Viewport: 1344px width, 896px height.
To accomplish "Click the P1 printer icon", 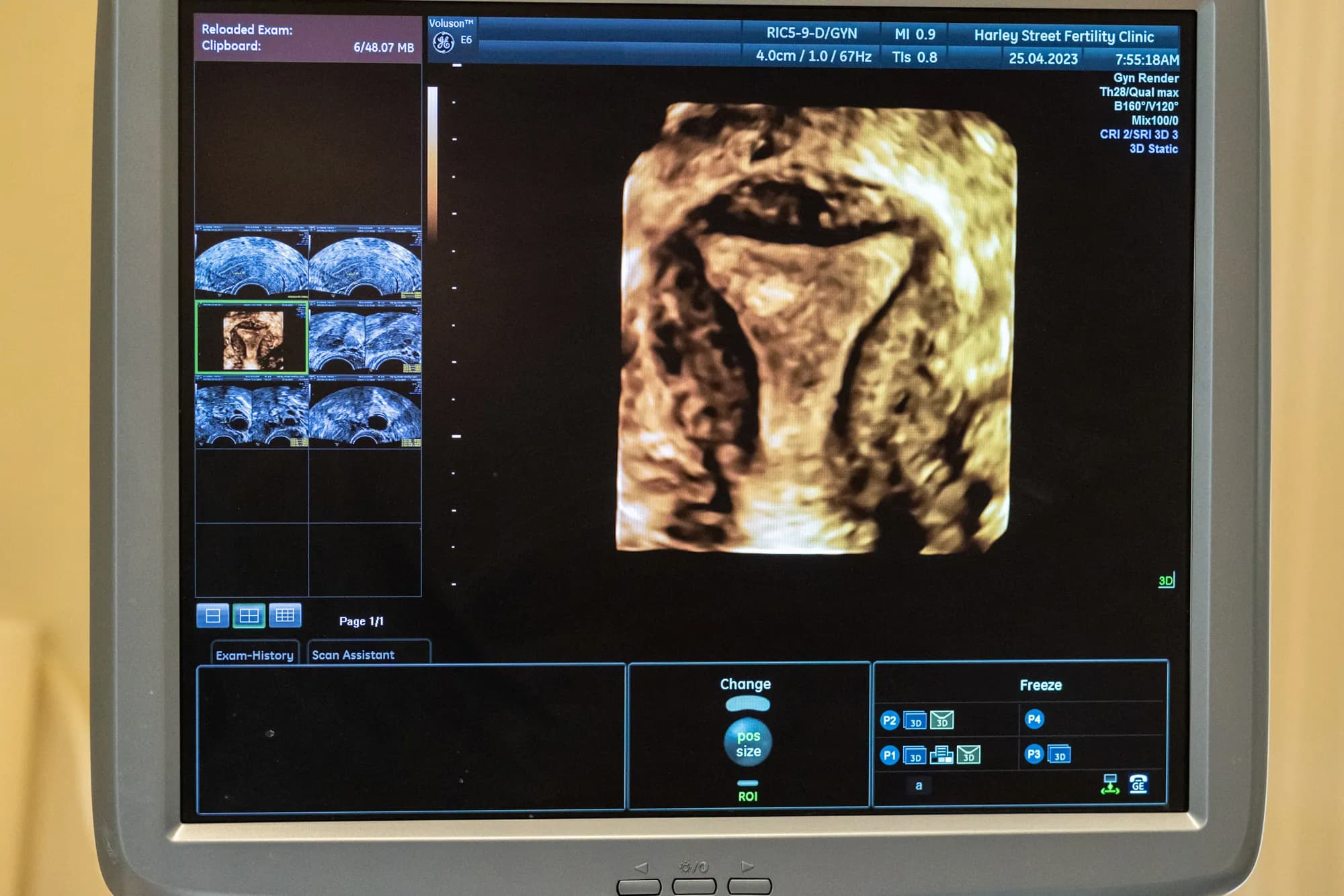I will pyautogui.click(x=941, y=755).
